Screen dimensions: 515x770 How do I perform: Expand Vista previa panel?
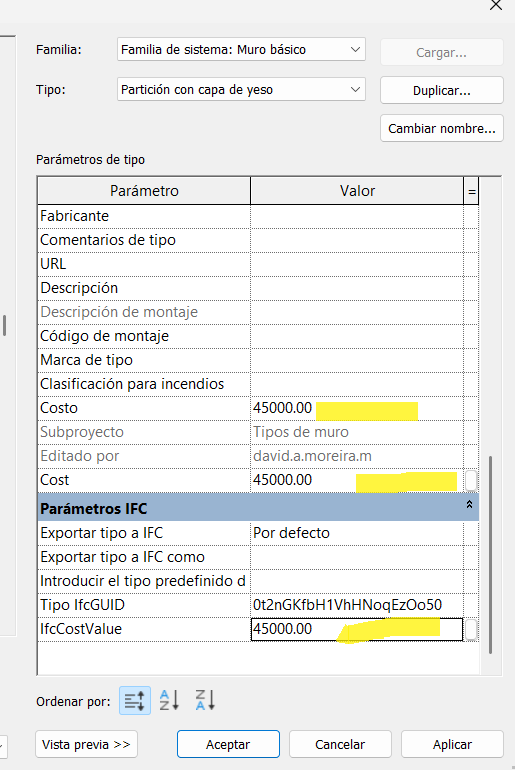tap(86, 744)
